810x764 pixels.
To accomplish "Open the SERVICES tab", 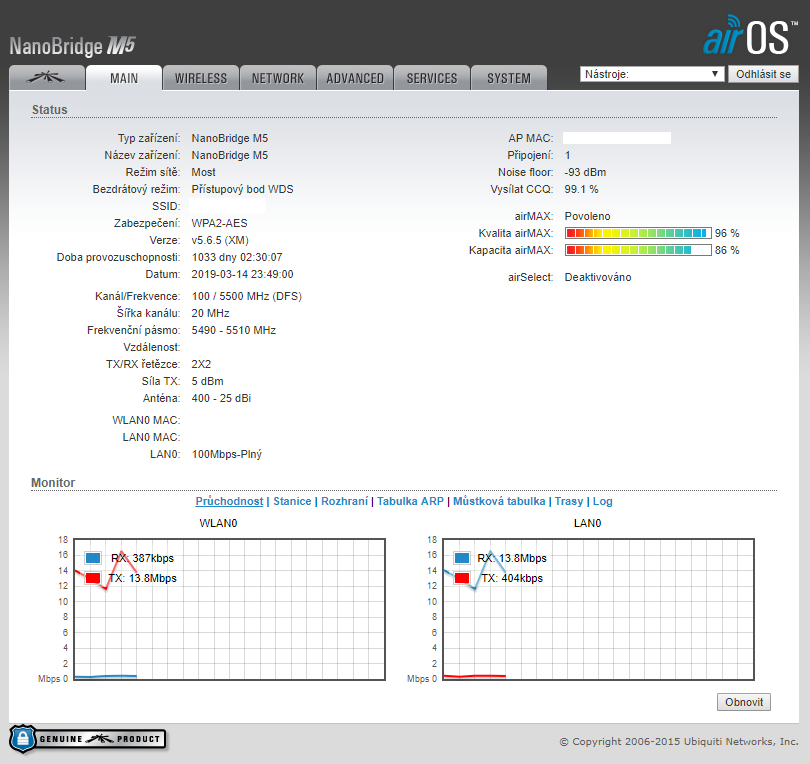I will [432, 77].
